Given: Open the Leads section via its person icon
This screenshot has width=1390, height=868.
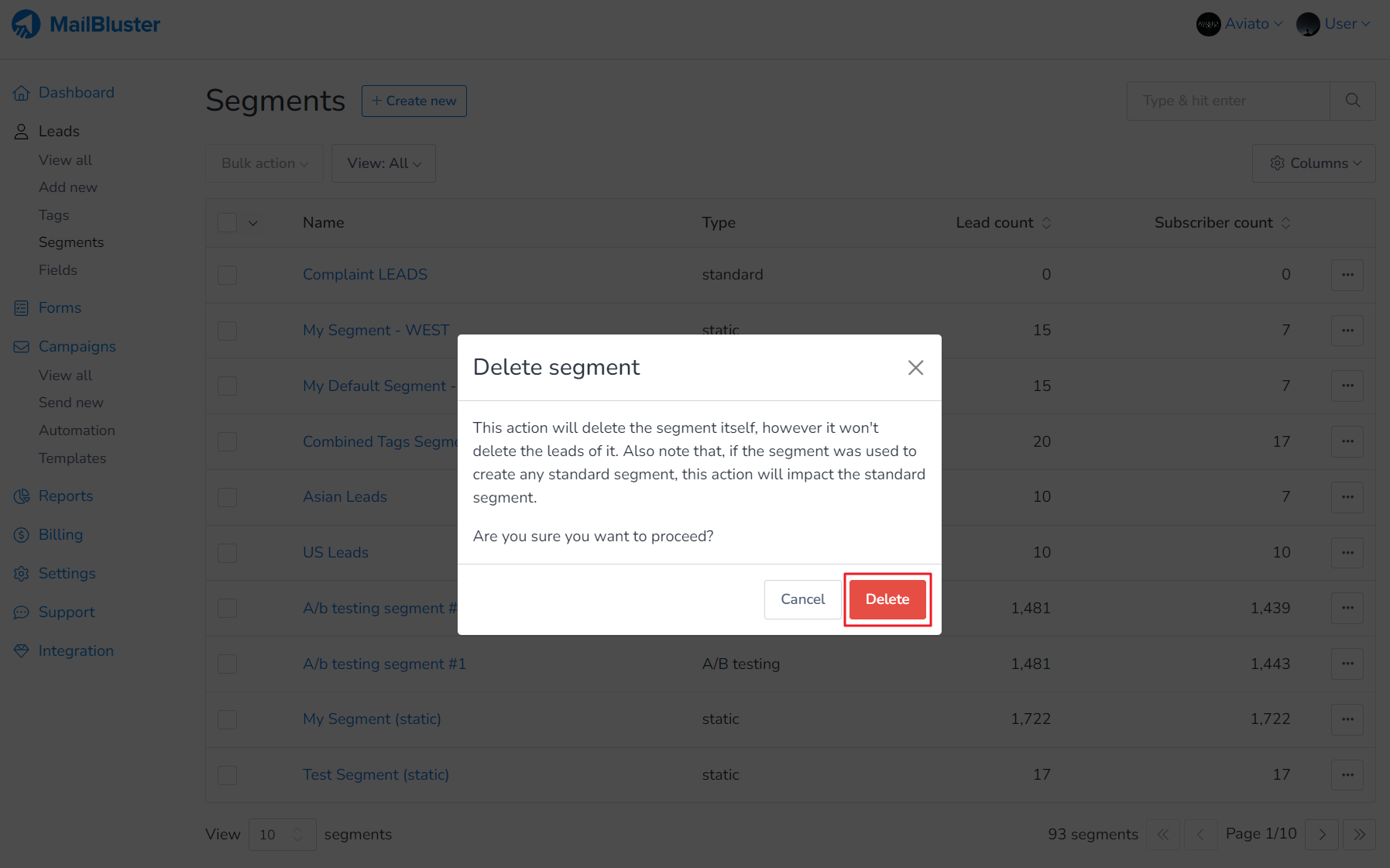Looking at the screenshot, I should [21, 131].
